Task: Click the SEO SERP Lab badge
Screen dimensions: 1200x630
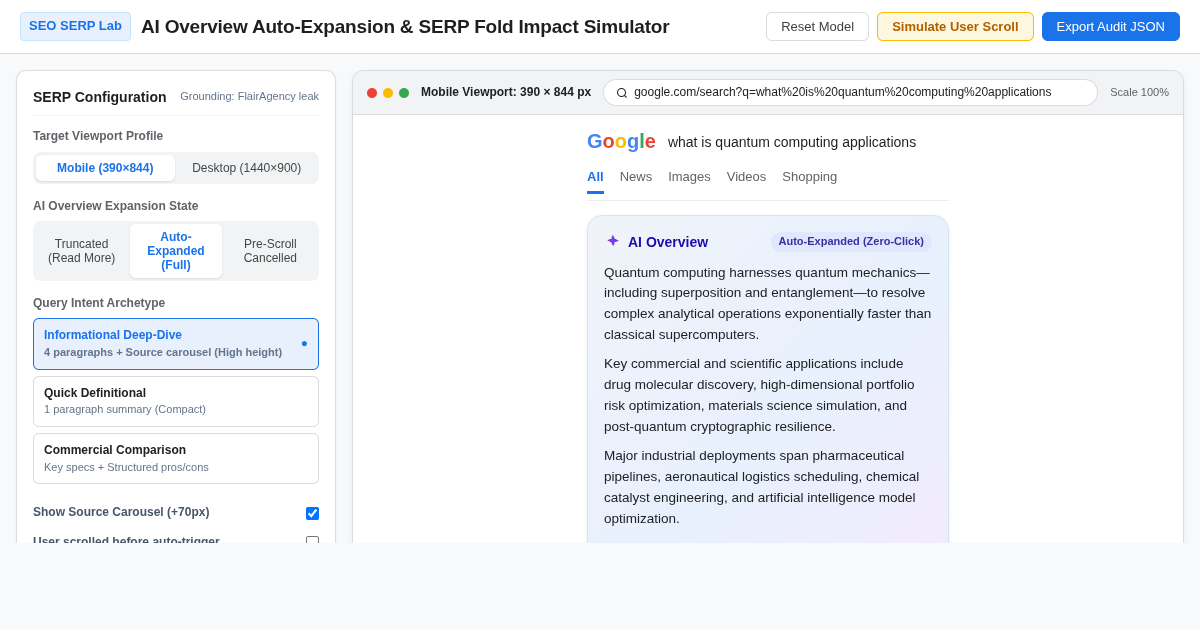Action: [75, 26]
